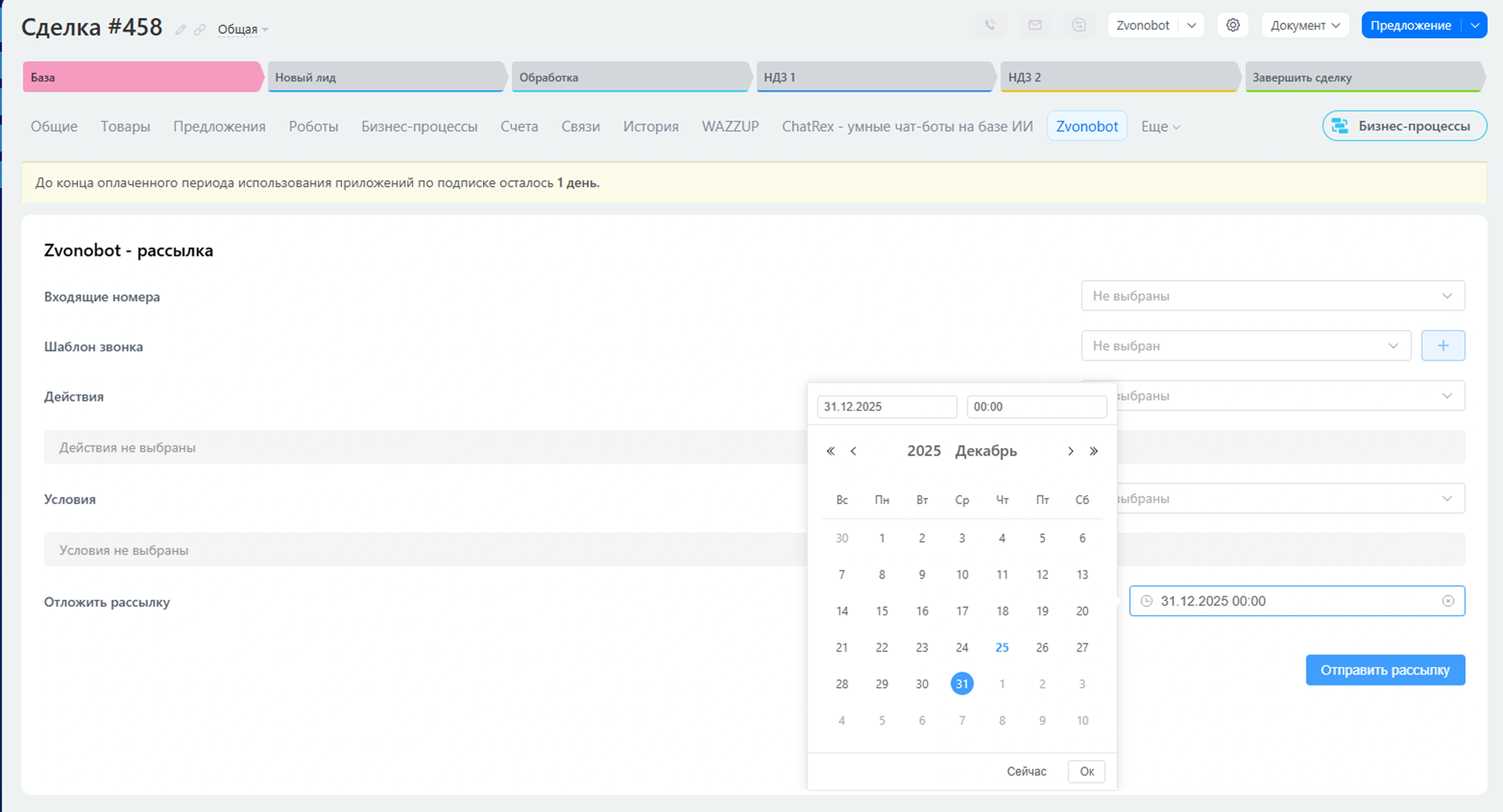
Task: Go to next month in calendar
Action: point(1071,451)
